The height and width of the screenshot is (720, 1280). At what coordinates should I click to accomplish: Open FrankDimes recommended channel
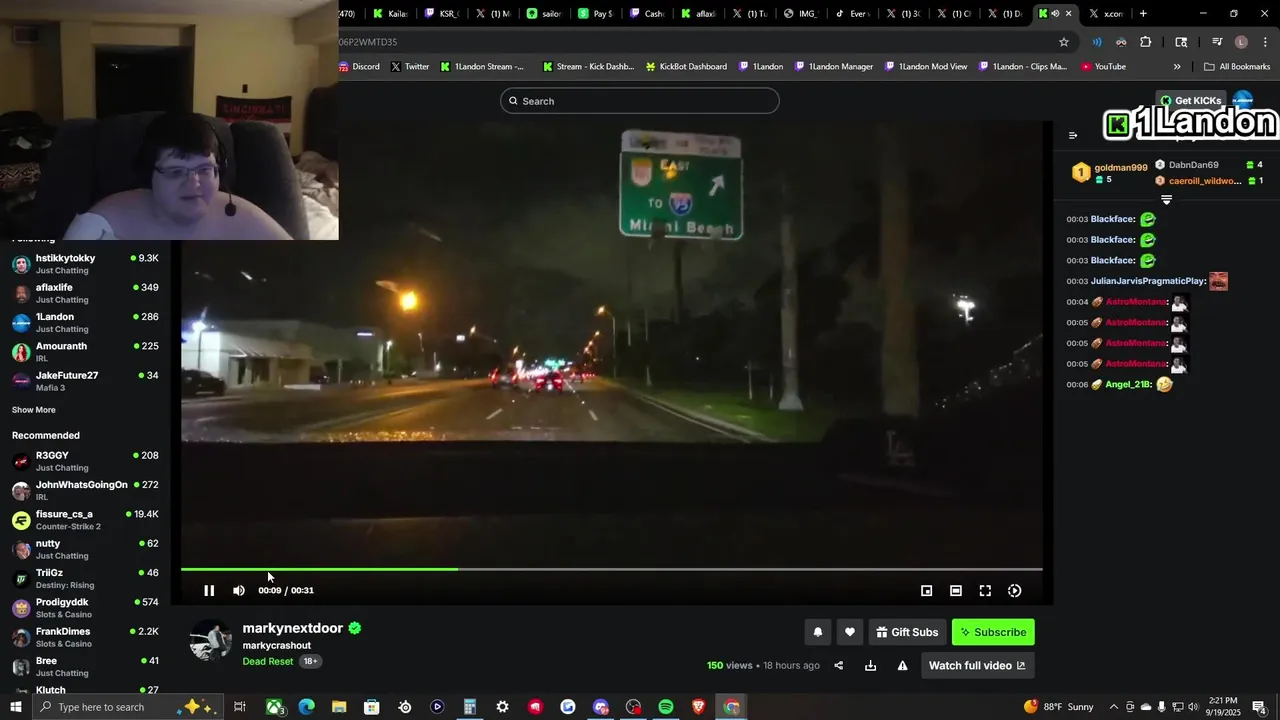pyautogui.click(x=85, y=637)
